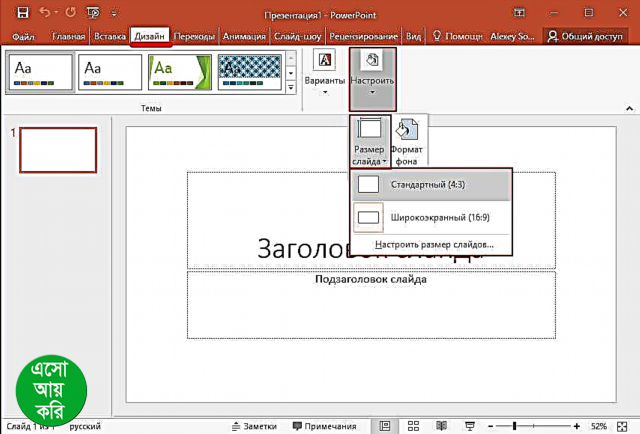This screenshot has height=434, width=640.
Task: Open the Transitions (Переходы) tab
Action: coord(194,36)
